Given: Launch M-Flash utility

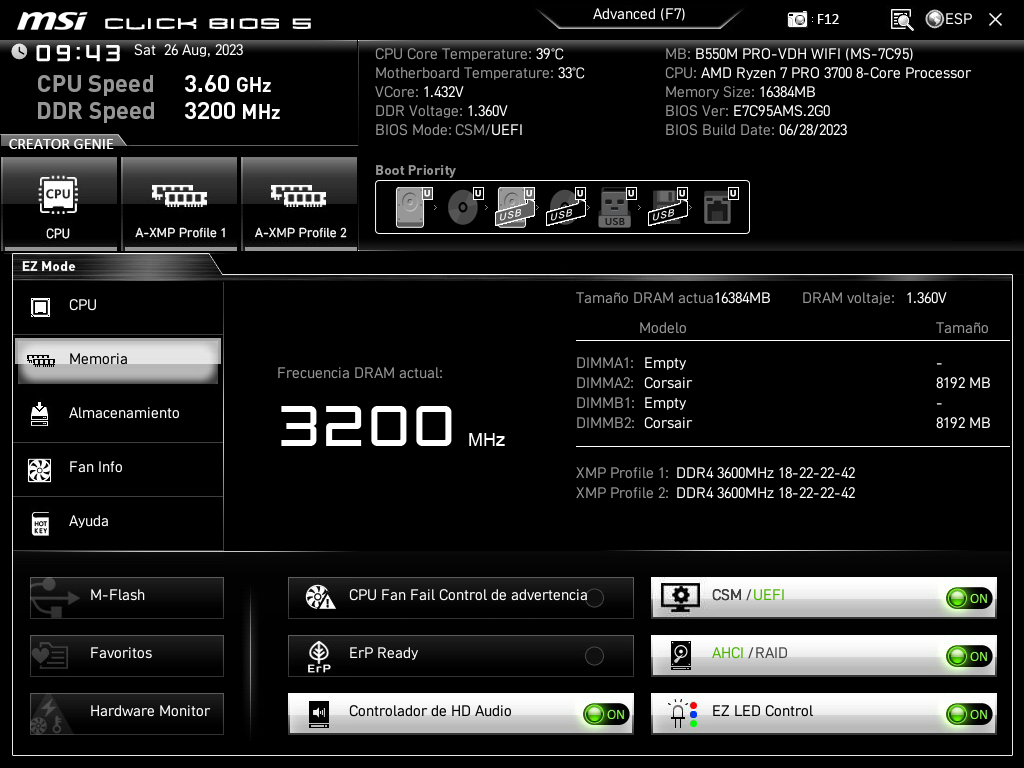Looking at the screenshot, I should point(127,598).
